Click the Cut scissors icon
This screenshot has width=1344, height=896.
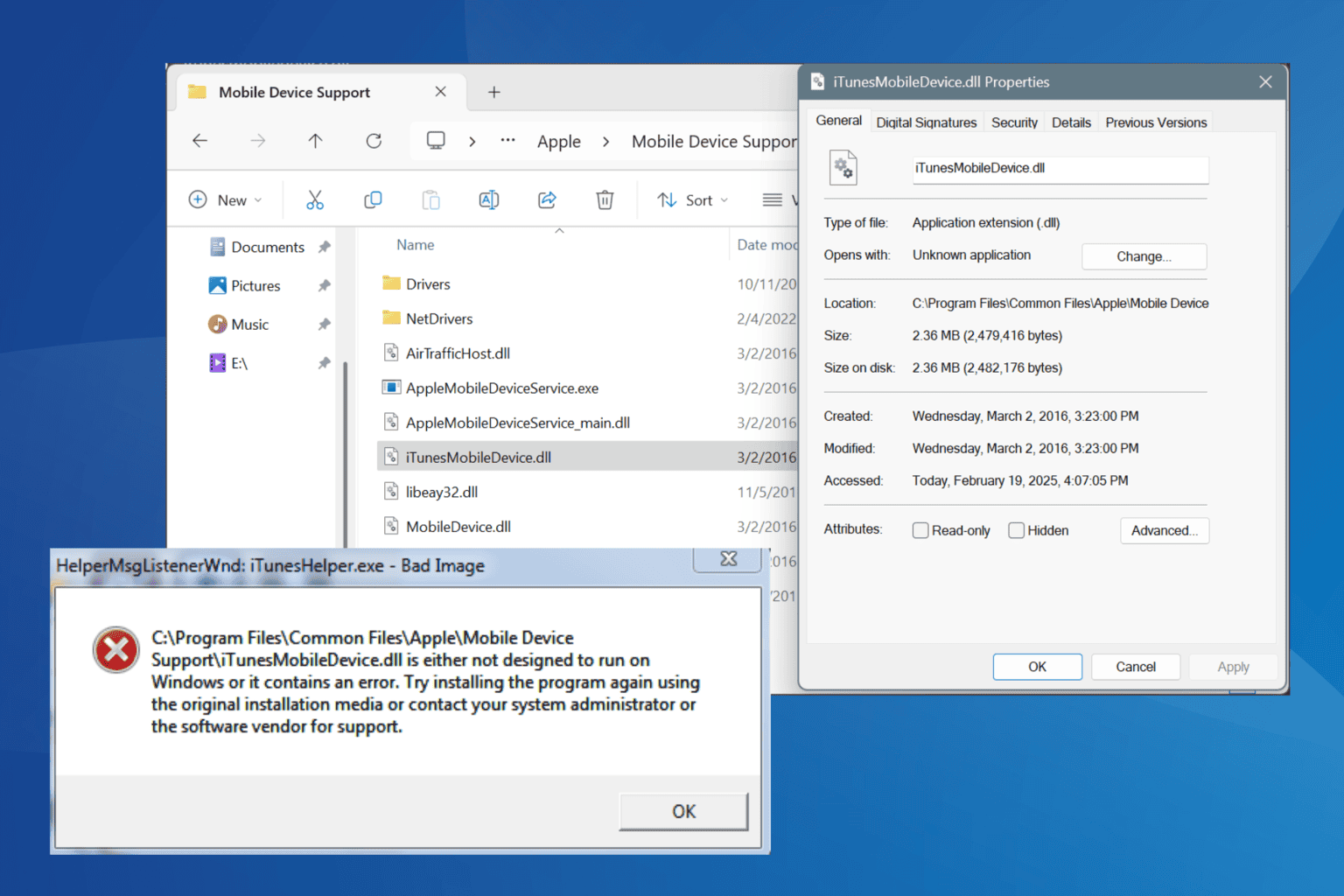pos(315,200)
